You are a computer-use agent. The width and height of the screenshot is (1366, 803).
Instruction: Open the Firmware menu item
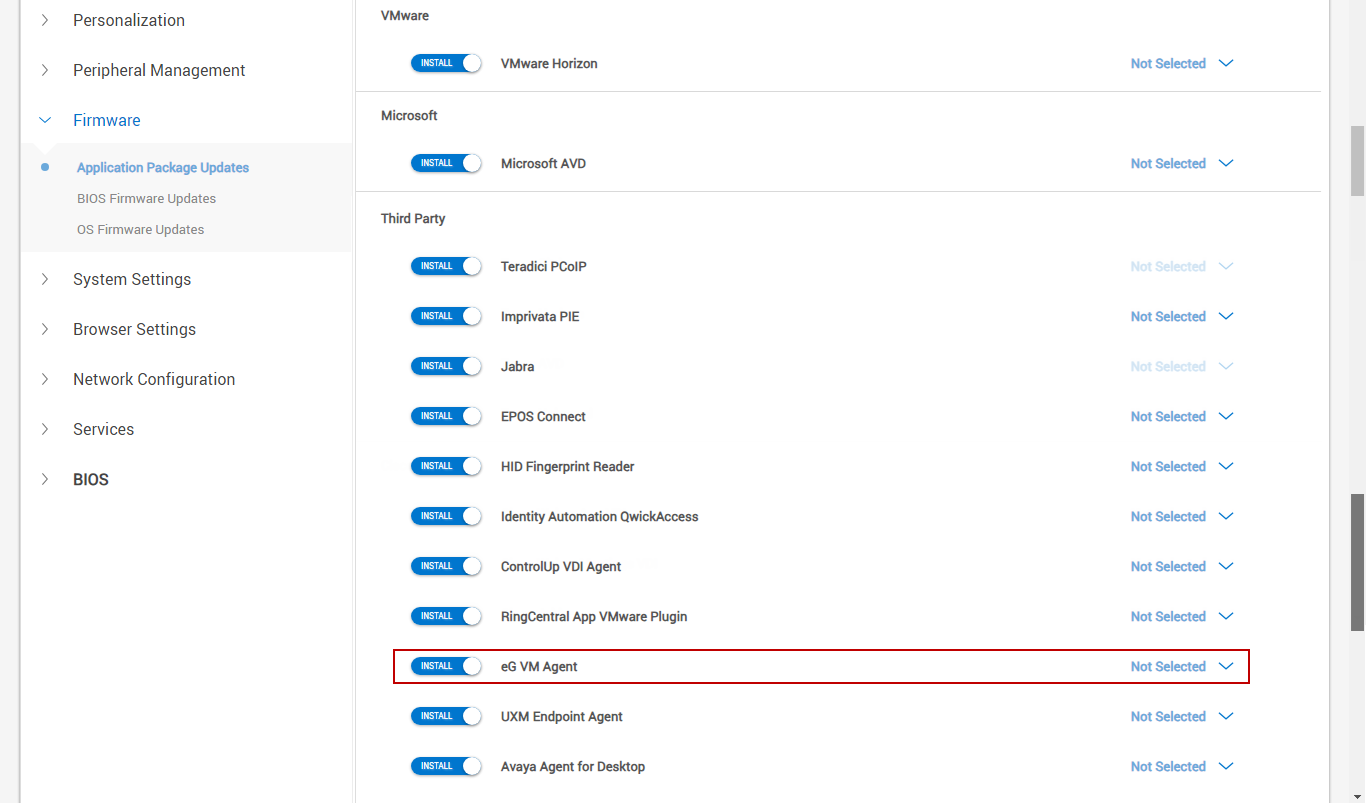pyautogui.click(x=107, y=120)
